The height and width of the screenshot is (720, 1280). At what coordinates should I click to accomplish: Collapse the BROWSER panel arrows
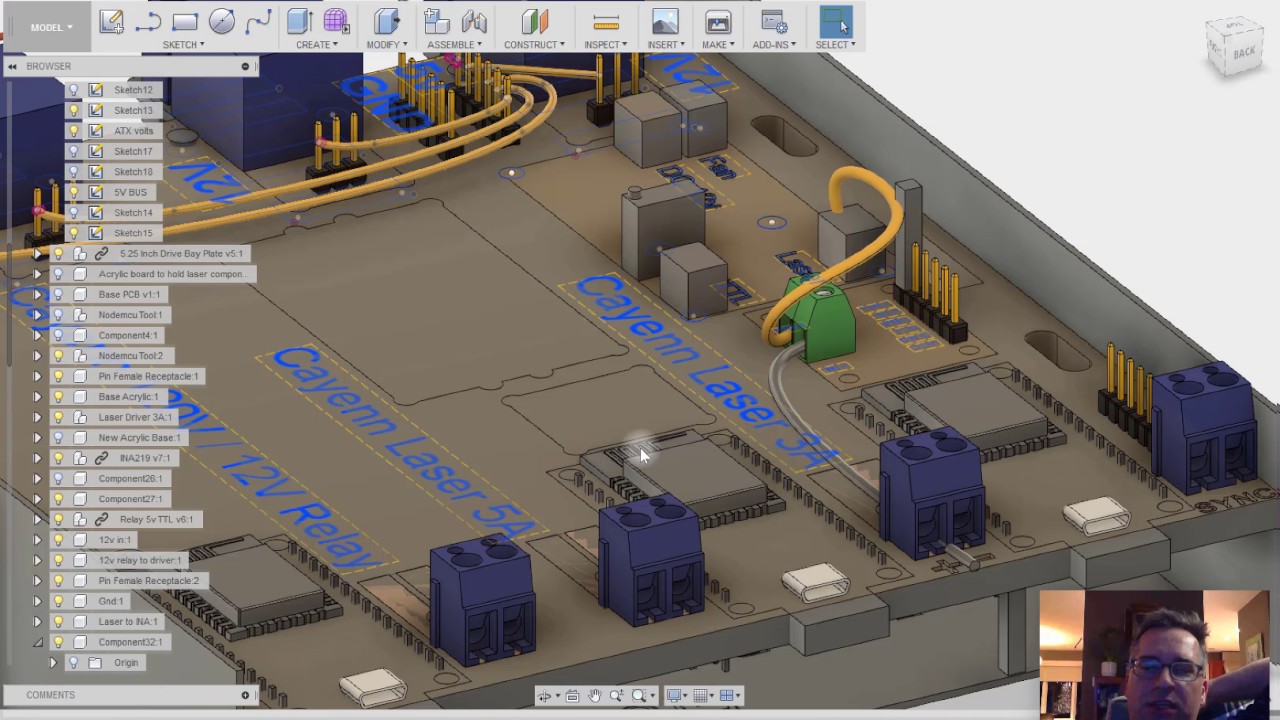(x=12, y=66)
